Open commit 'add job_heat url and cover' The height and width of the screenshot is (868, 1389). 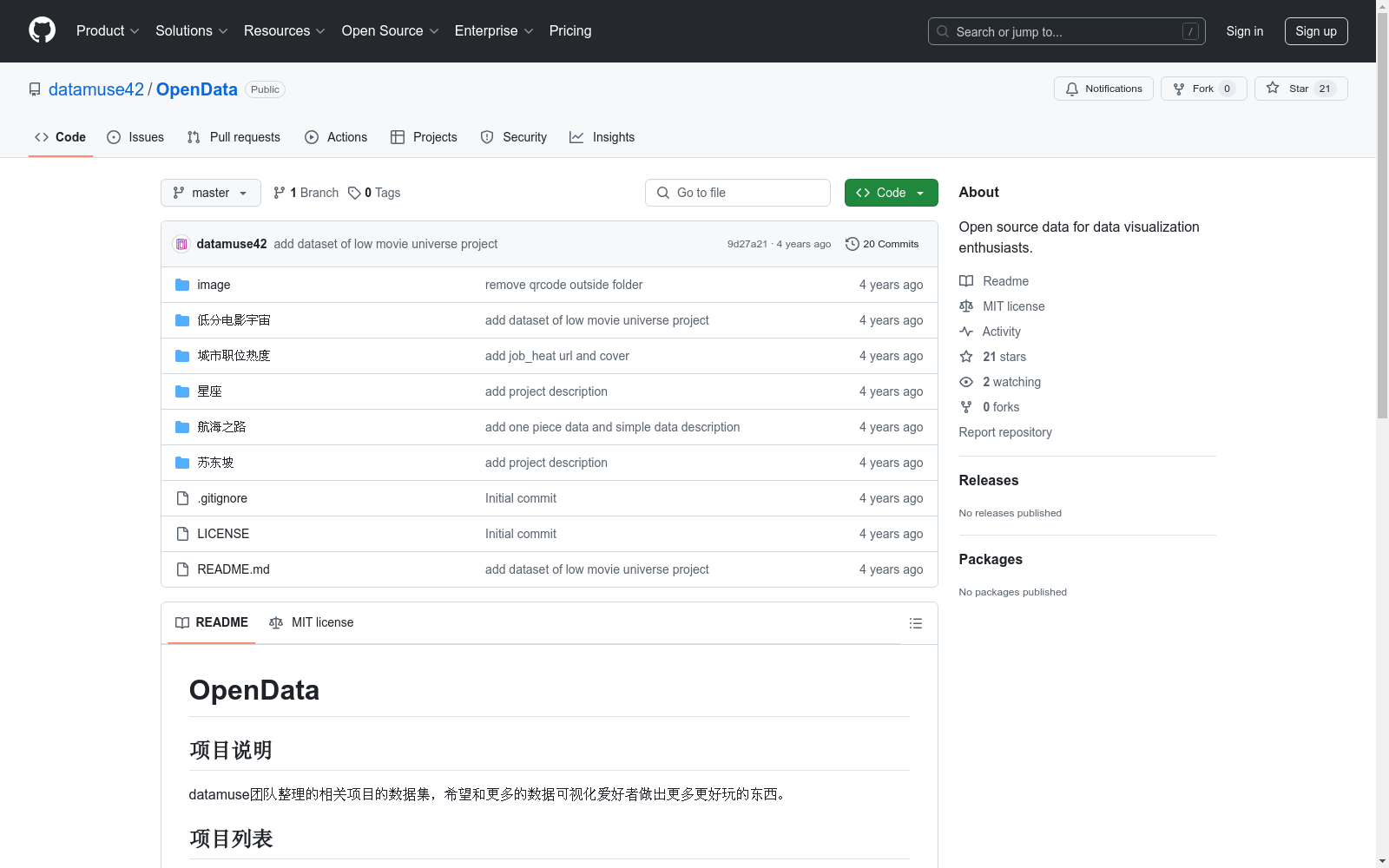click(557, 356)
